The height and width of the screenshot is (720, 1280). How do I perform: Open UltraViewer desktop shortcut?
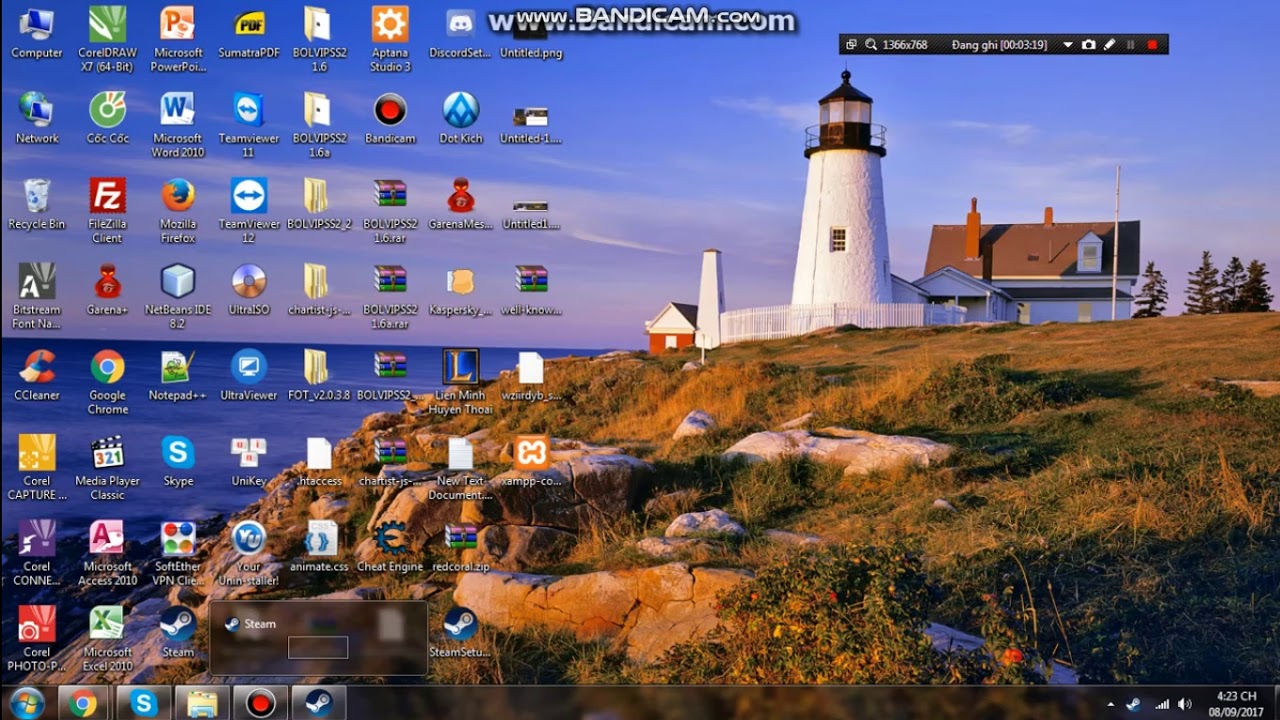coord(248,375)
